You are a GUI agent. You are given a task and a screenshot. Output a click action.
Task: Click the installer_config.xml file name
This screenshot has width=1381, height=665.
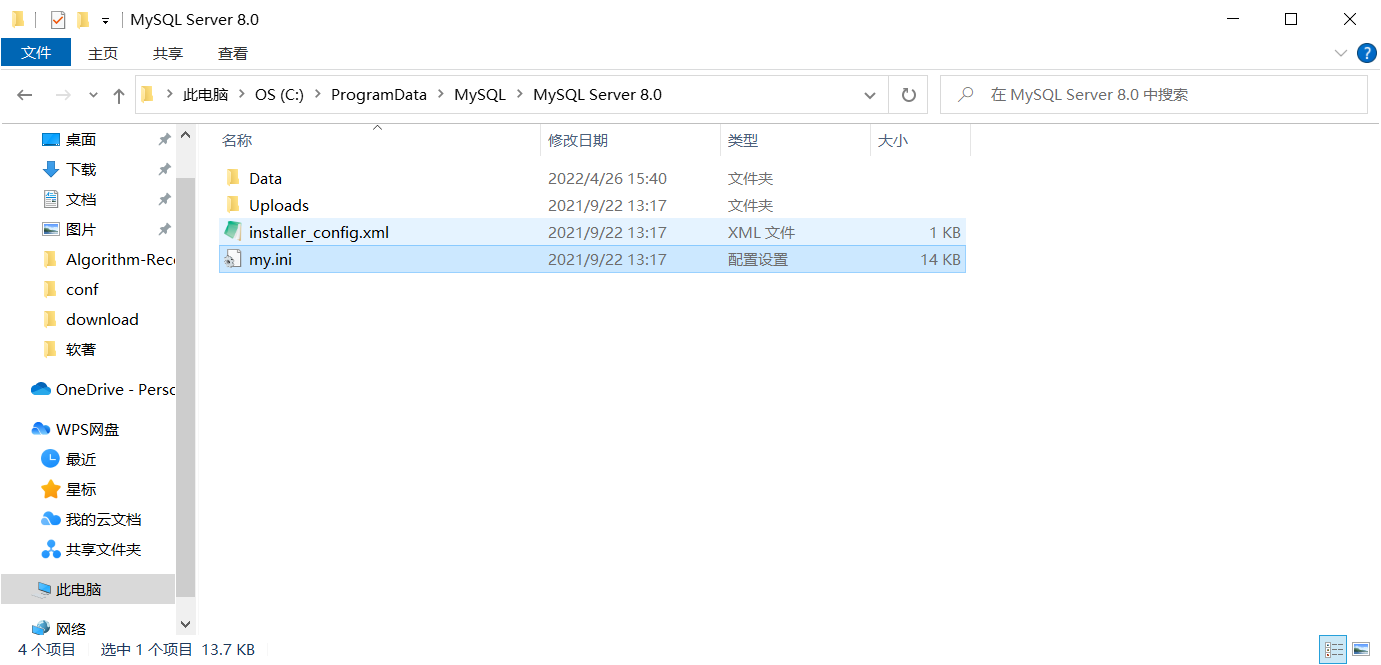coord(319,232)
